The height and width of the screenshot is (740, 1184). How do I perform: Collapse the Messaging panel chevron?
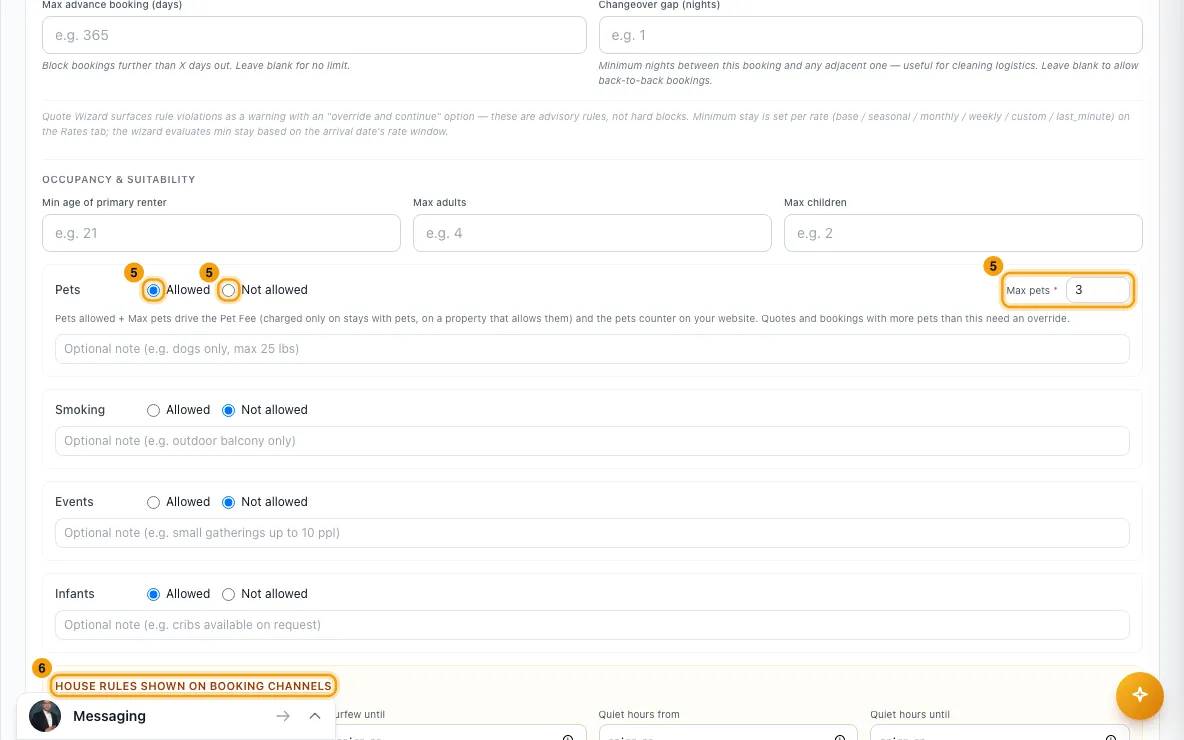[x=315, y=716]
